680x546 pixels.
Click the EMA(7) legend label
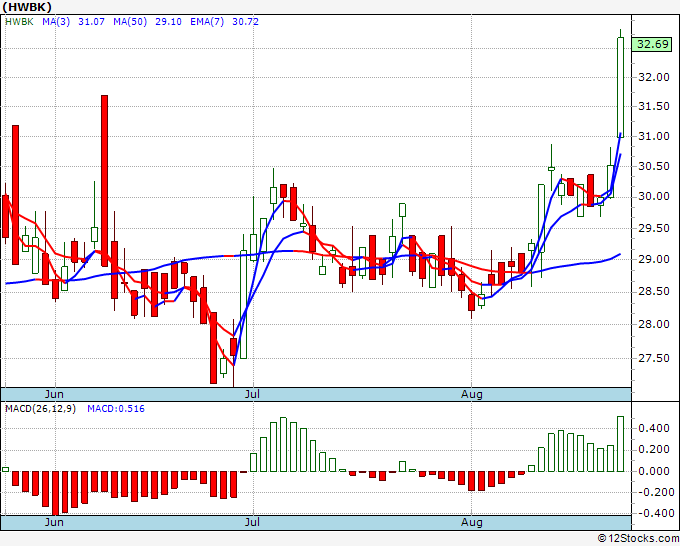pyautogui.click(x=207, y=22)
